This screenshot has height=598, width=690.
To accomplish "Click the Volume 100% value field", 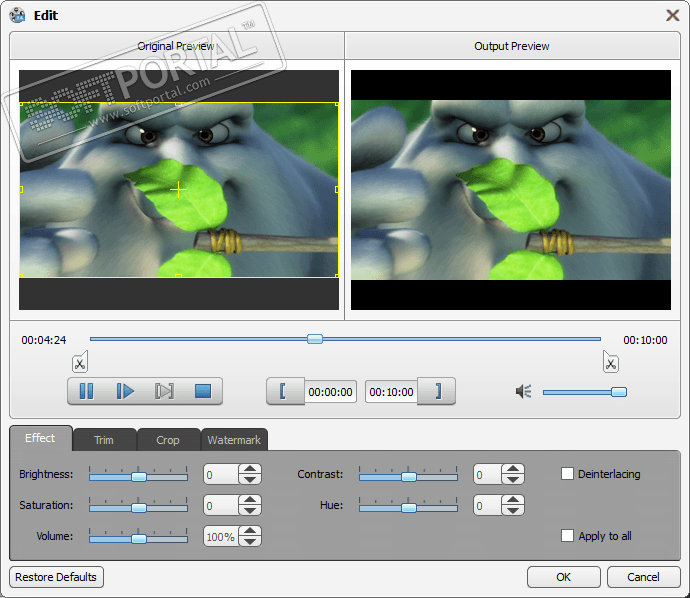I will click(x=221, y=536).
